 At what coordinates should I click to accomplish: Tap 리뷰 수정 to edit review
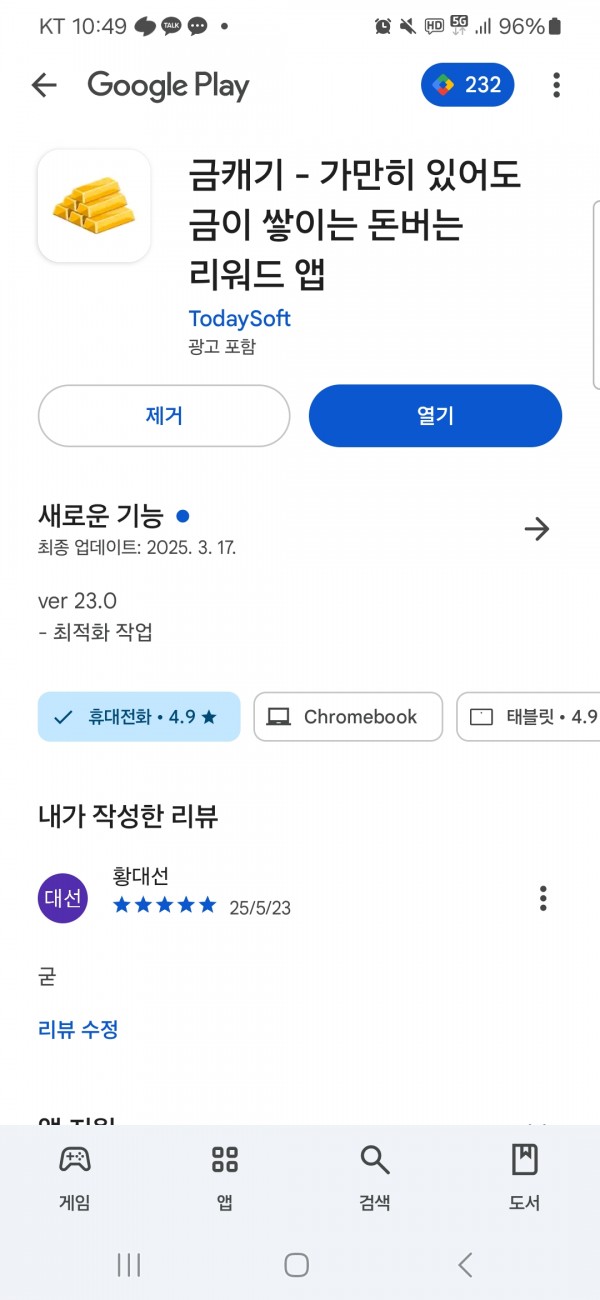(78, 1029)
